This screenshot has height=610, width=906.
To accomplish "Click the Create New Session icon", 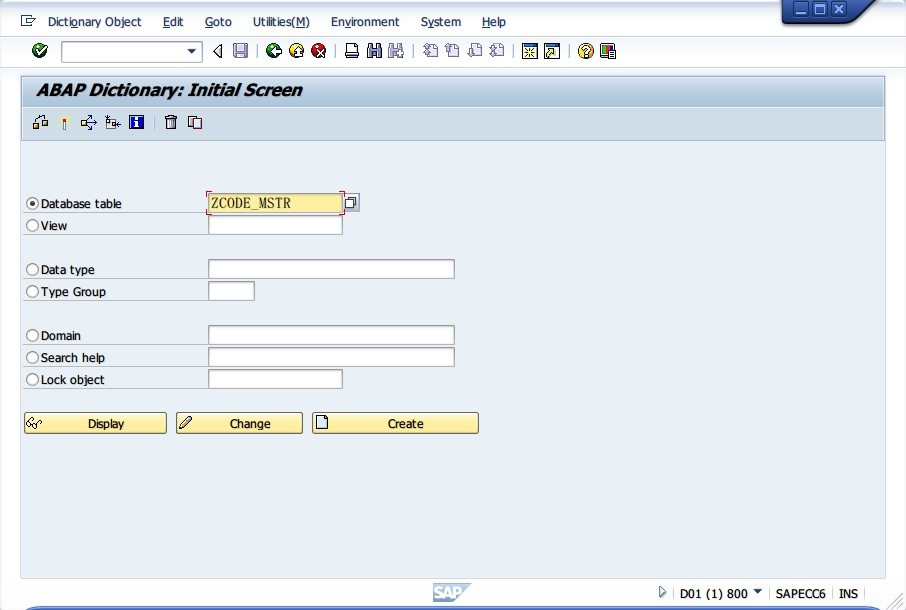I will (x=529, y=51).
